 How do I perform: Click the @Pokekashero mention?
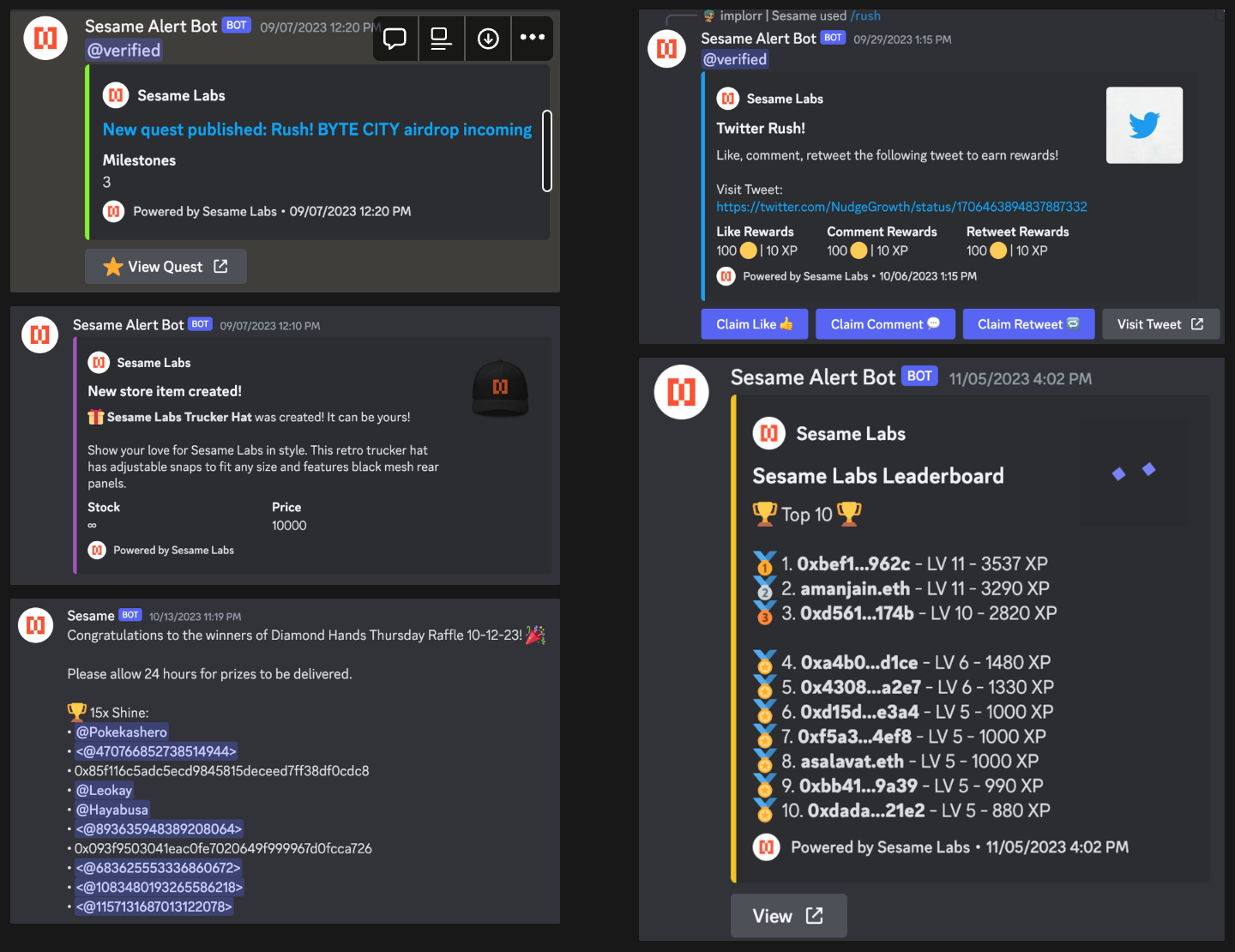tap(121, 732)
